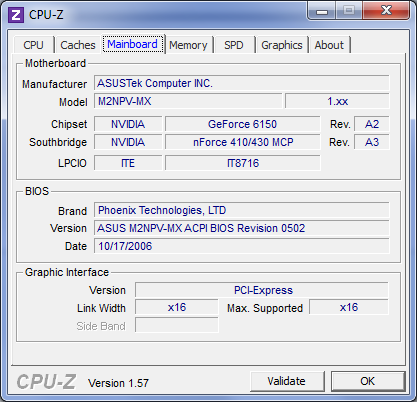
Task: Click the Validate button
Action: point(287,381)
